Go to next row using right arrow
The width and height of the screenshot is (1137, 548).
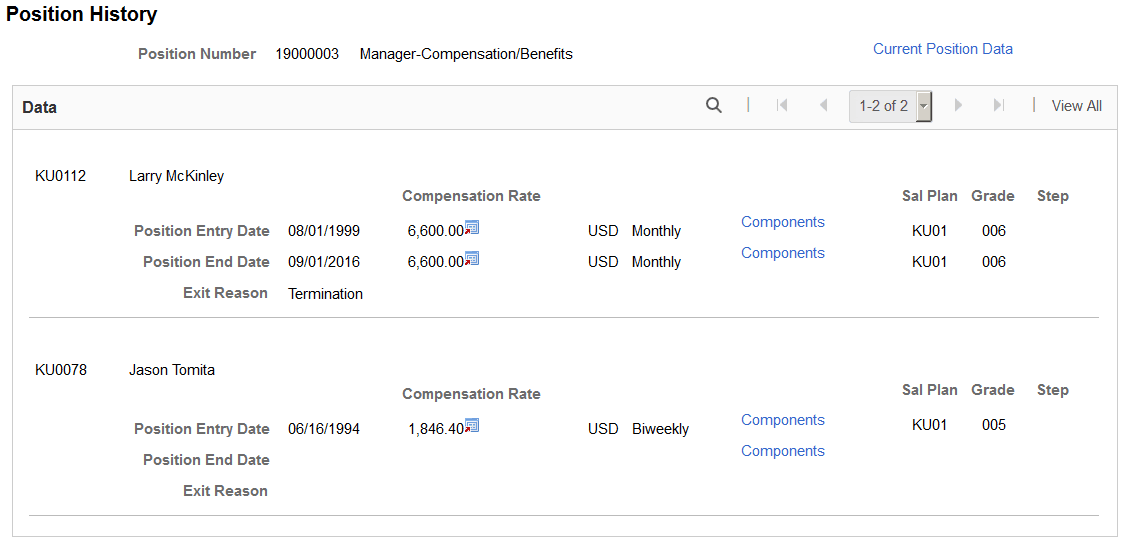click(x=958, y=105)
